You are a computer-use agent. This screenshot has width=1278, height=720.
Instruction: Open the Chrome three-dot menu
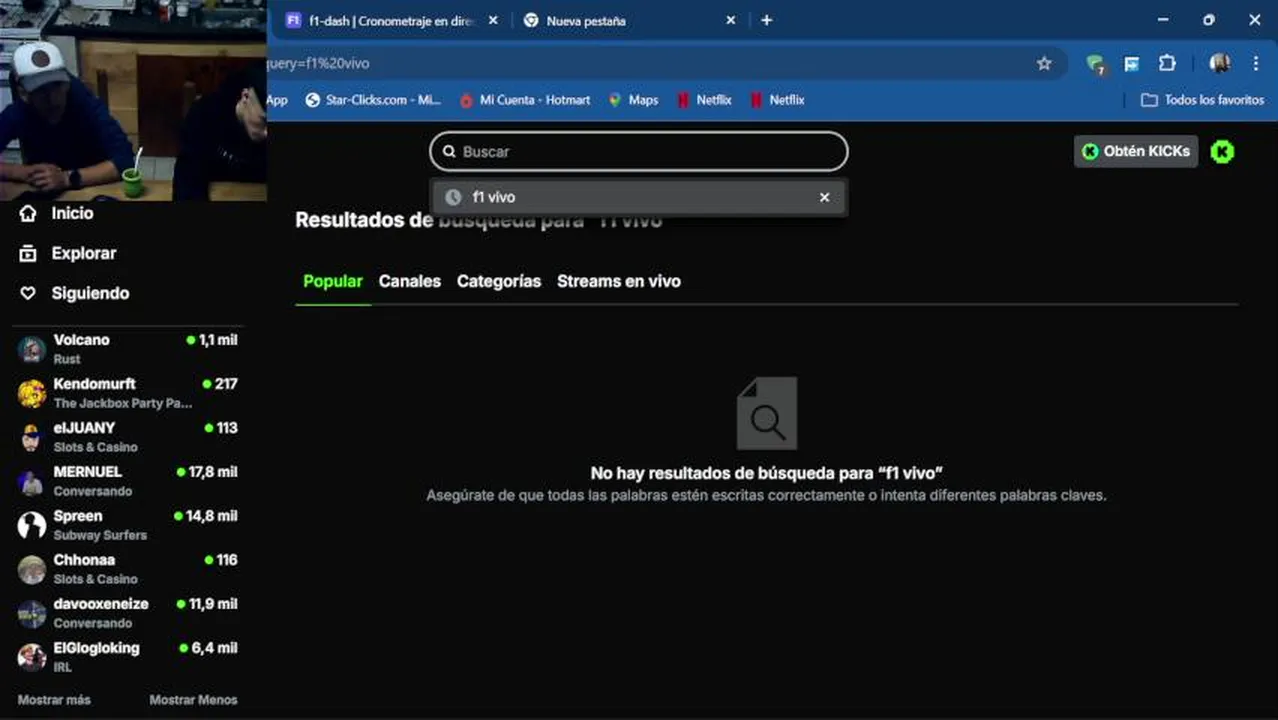tap(1256, 63)
